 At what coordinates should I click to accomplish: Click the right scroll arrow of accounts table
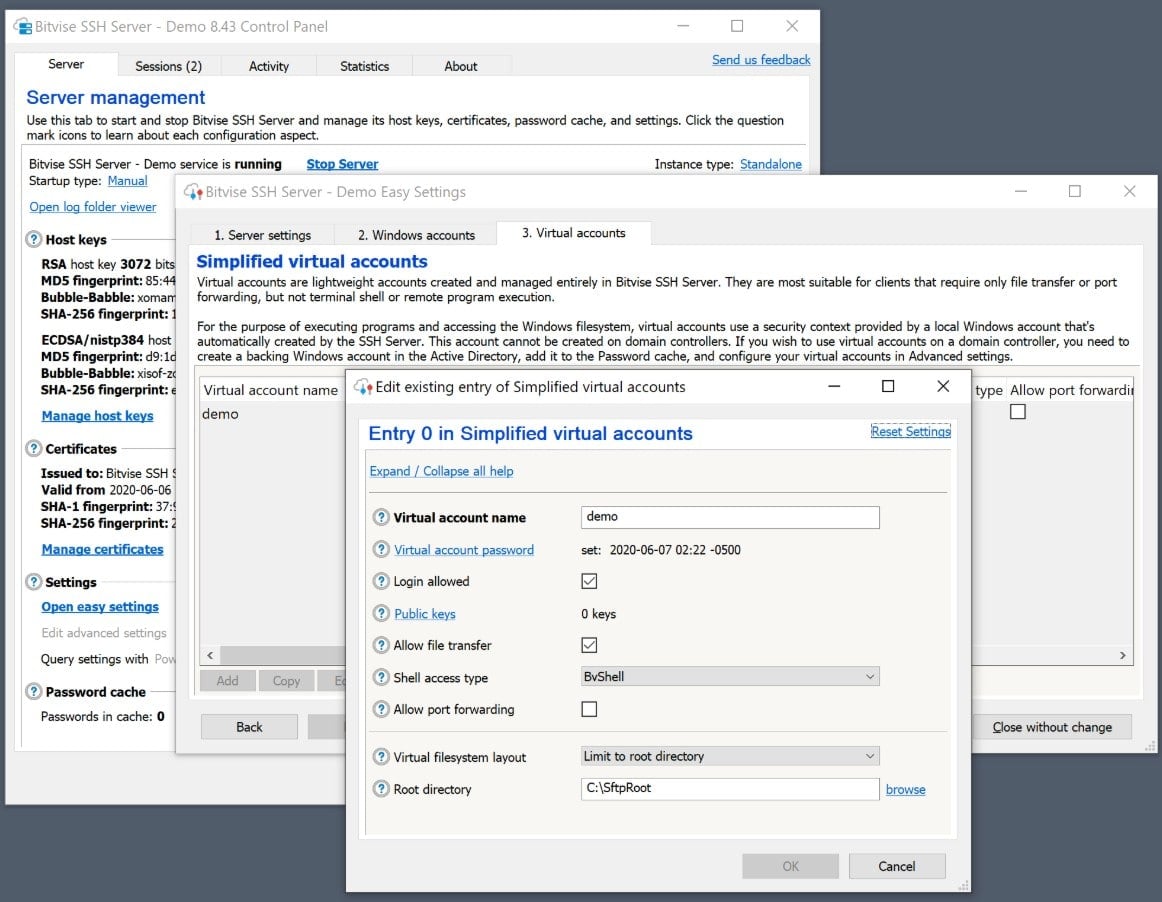click(x=1123, y=655)
